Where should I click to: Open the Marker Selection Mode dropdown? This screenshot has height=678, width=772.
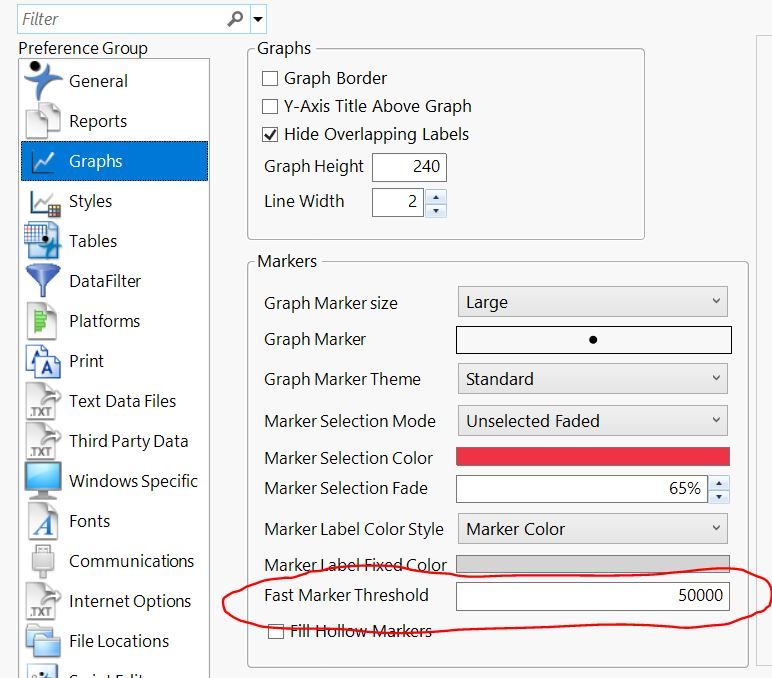pos(592,420)
